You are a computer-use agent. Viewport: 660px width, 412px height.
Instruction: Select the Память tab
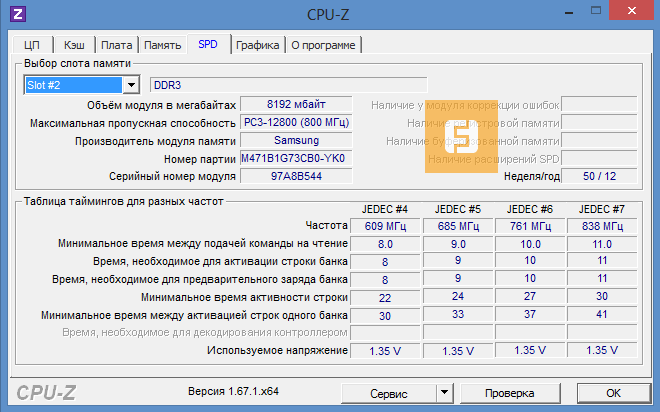[x=162, y=45]
